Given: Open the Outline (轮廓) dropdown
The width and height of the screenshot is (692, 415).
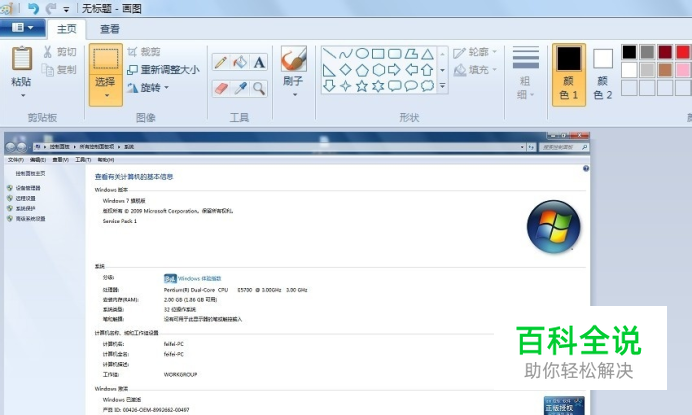Looking at the screenshot, I should 475,52.
